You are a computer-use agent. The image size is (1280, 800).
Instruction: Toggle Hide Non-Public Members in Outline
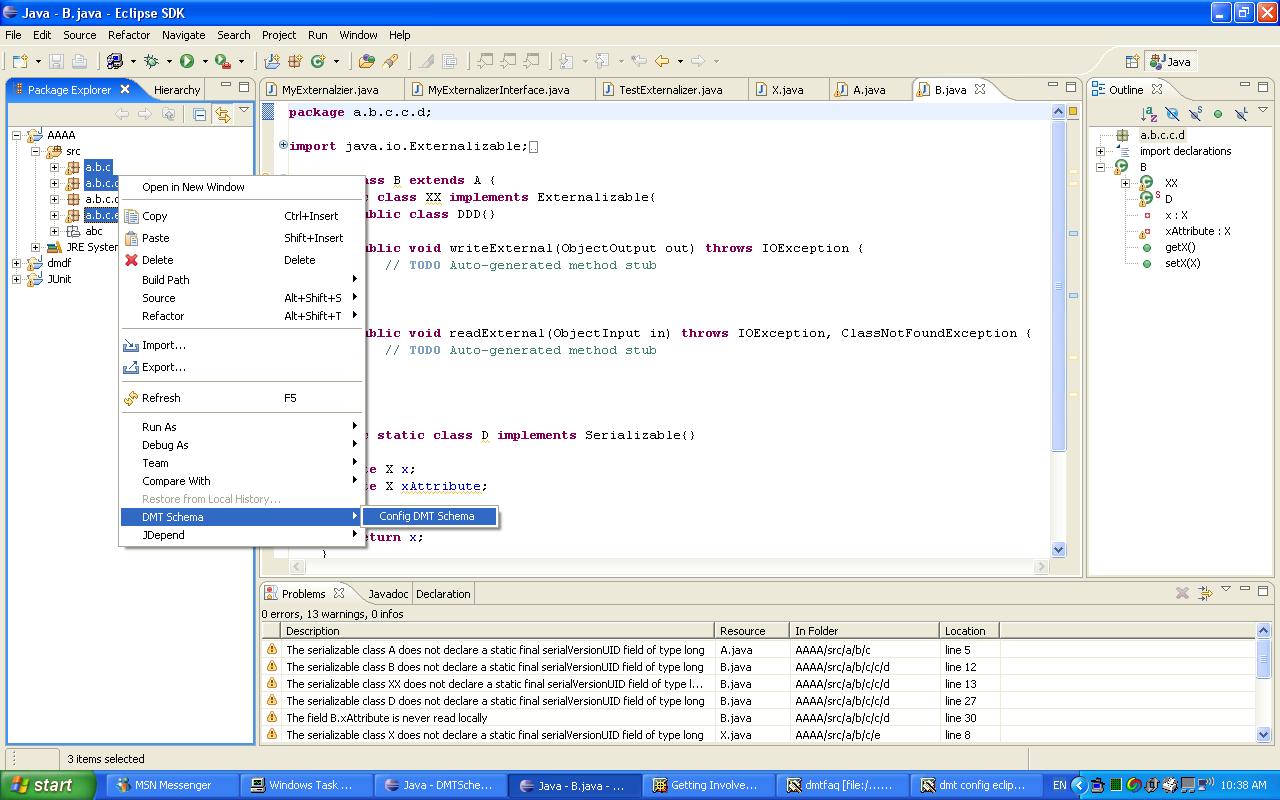[1218, 114]
